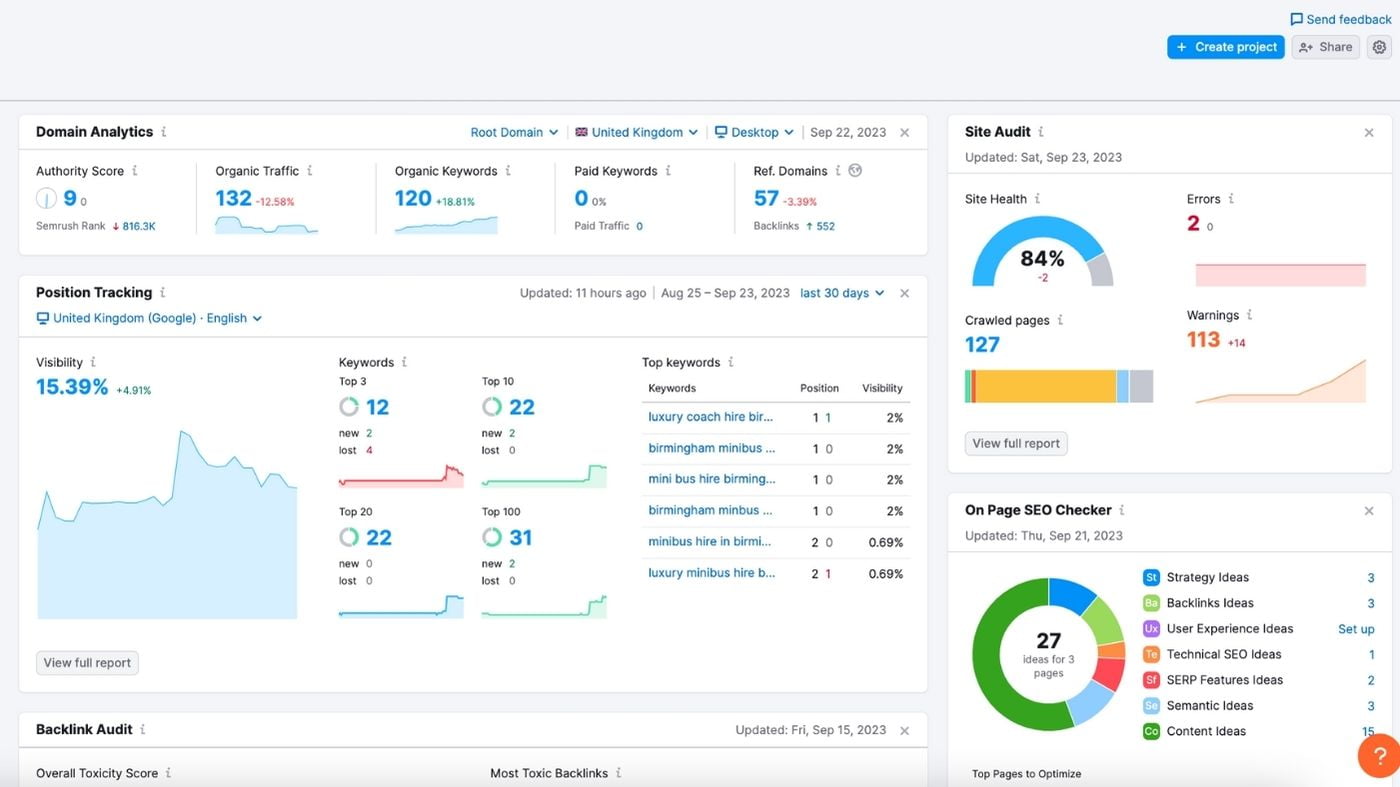Screen dimensions: 1400x787
Task: Click info icon beside Backlink Audit title
Action: [x=143, y=730]
